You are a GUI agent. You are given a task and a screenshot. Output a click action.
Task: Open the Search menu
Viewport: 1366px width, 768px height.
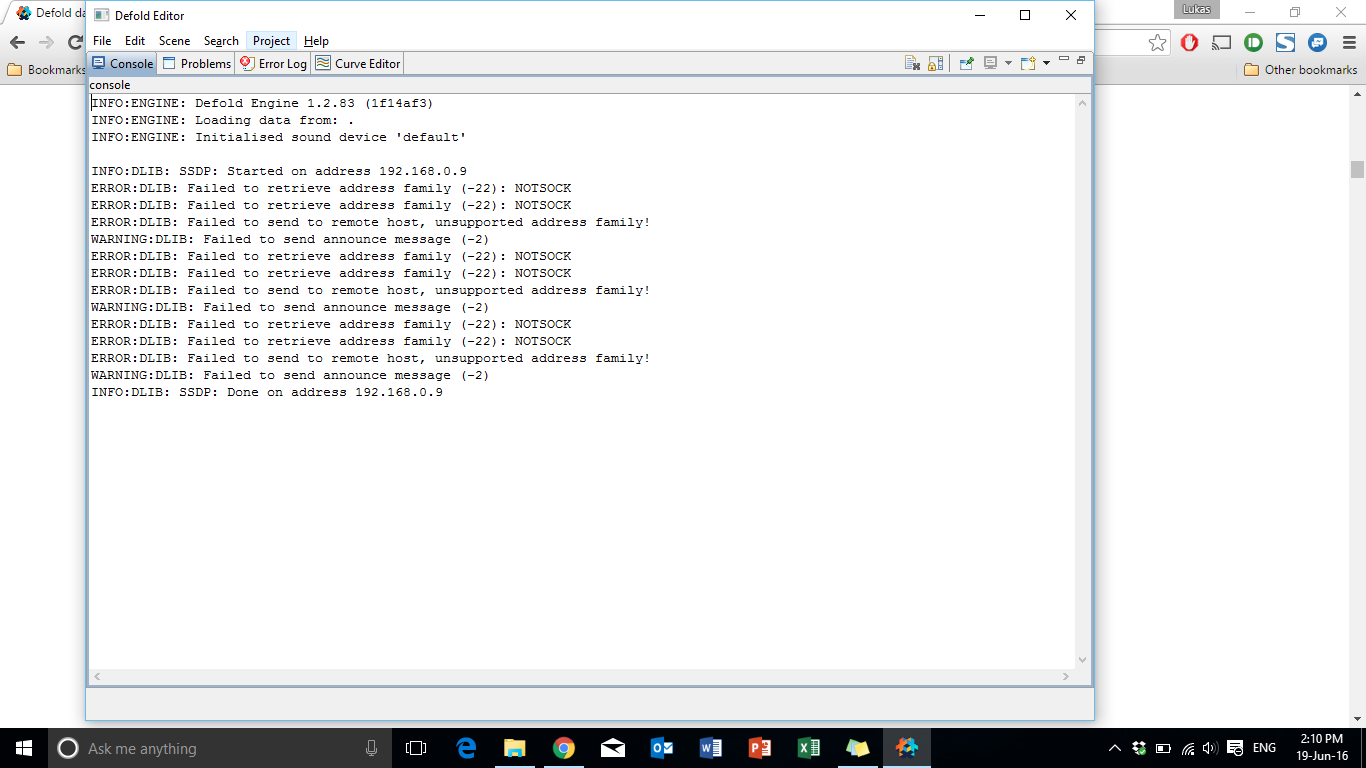point(221,41)
